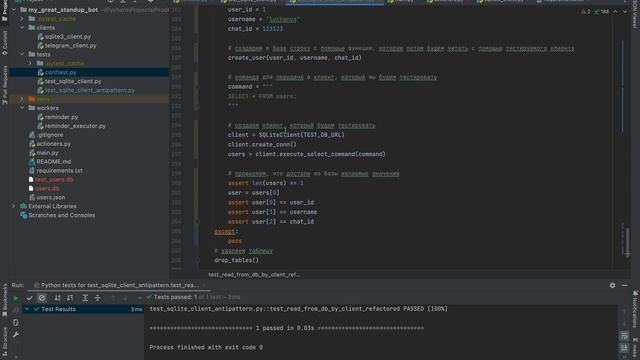Open test_sqlite_client_antipattern.py file
The image size is (640, 360).
pyautogui.click(x=90, y=90)
